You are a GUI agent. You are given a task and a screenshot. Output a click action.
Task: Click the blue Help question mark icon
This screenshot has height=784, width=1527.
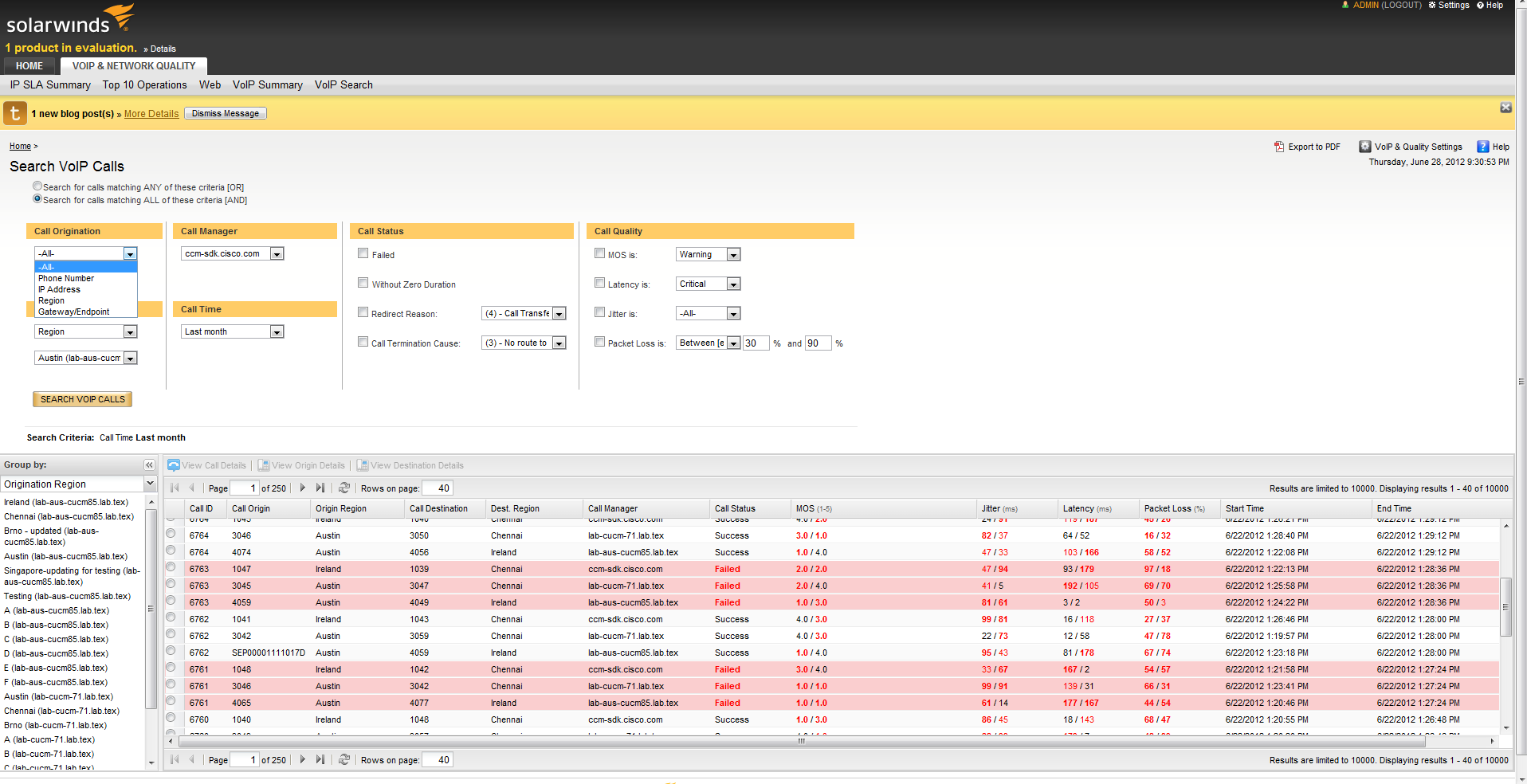point(1482,147)
